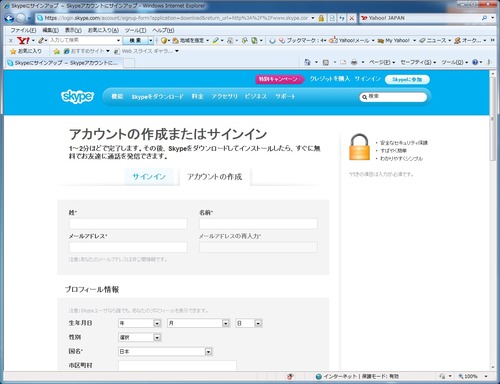Image resolution: width=500 pixels, height=384 pixels.
Task: Click the 市区町村 input field
Action: click(x=177, y=365)
